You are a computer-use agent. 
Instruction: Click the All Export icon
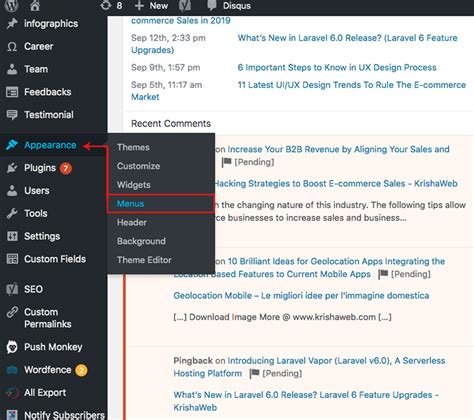12,393
